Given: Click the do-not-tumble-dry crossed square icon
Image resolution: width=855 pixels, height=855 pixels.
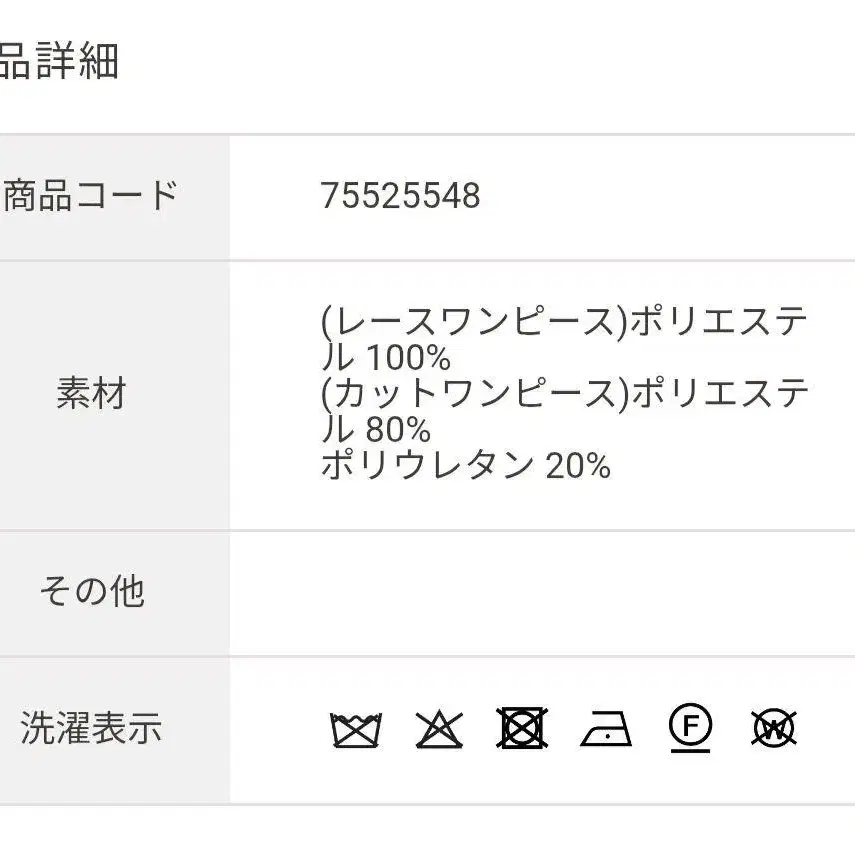Looking at the screenshot, I should pyautogui.click(x=522, y=728).
